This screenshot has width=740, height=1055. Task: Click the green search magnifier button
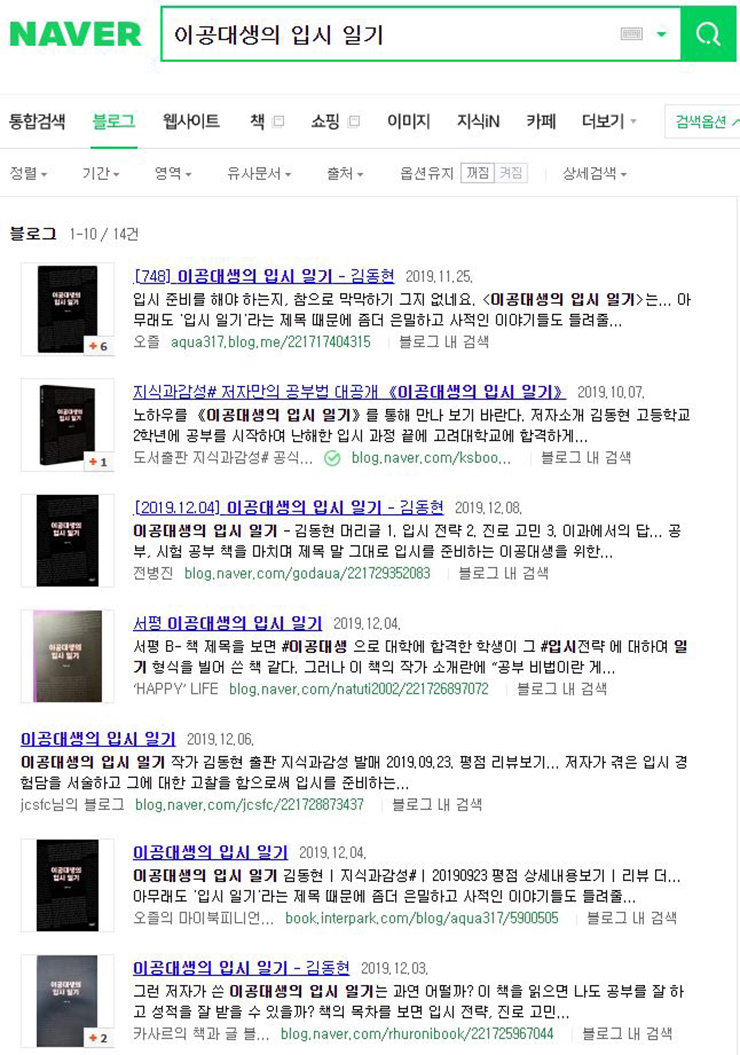708,34
